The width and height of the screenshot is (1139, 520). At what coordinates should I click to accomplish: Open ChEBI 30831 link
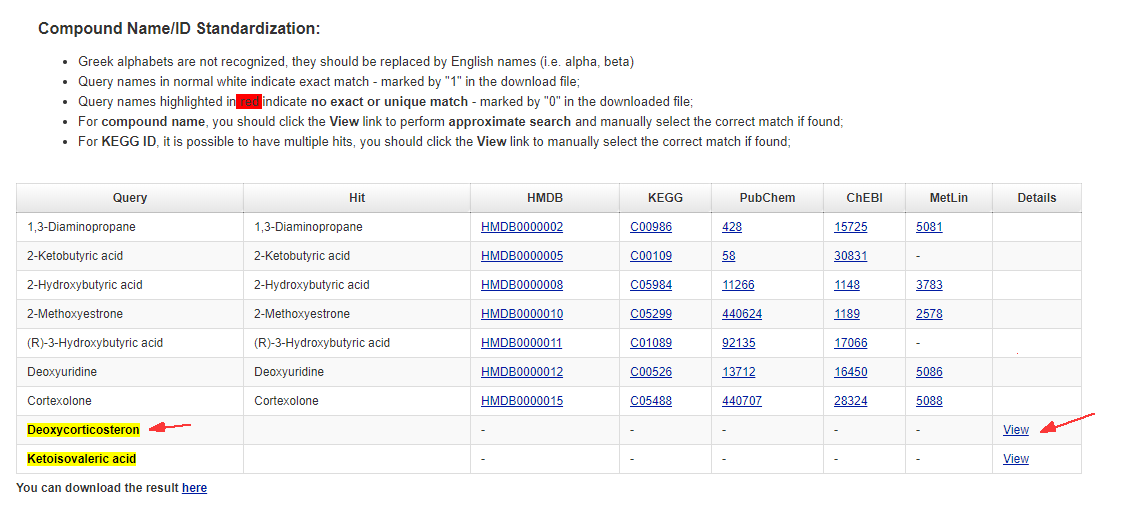point(850,256)
